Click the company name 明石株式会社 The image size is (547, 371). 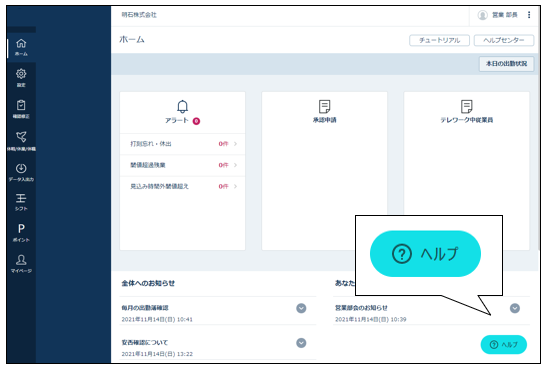click(x=139, y=15)
